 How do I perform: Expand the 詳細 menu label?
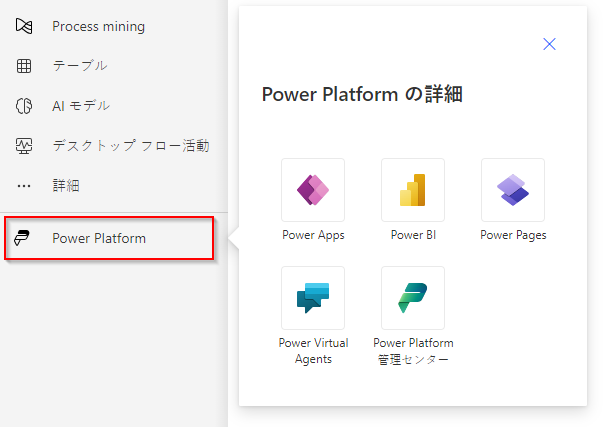[66, 186]
